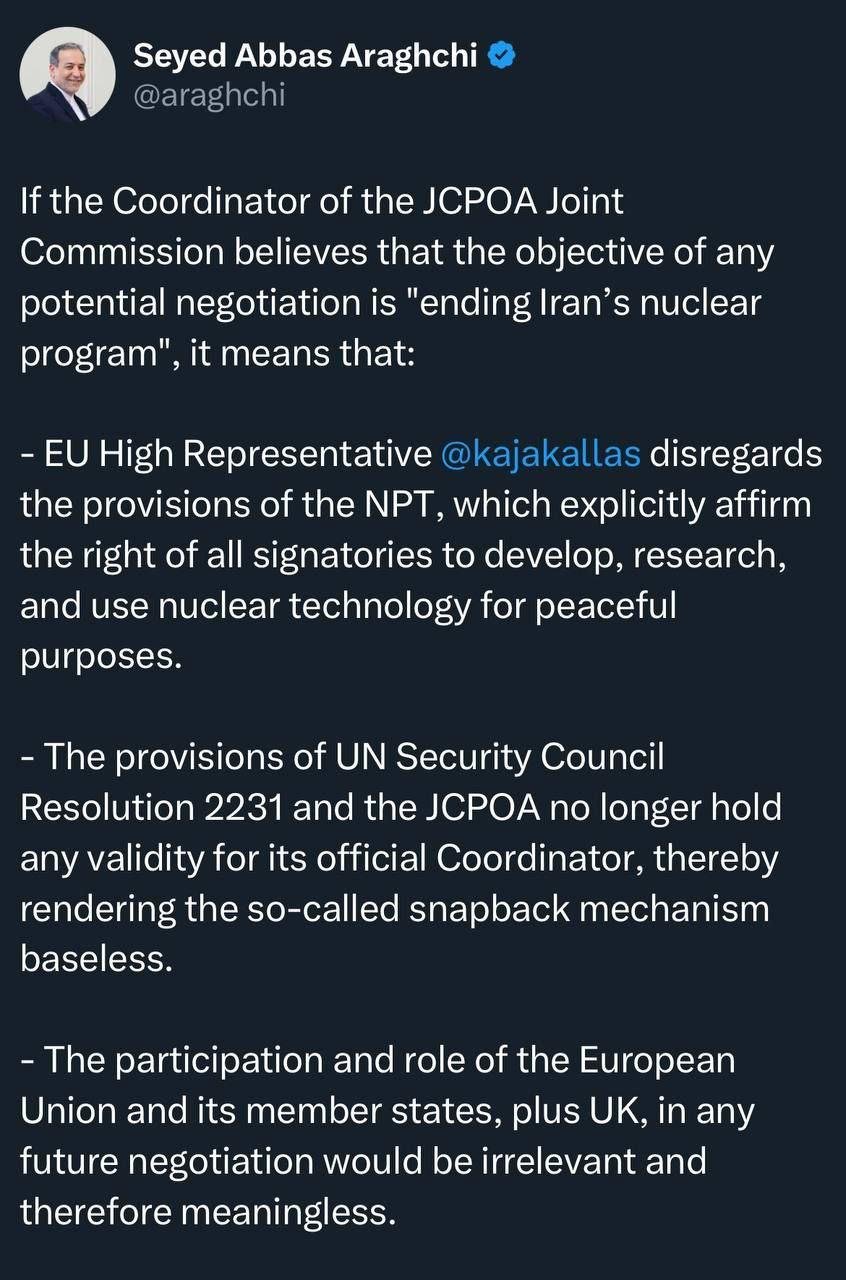Viewport: 846px width, 1280px height.
Task: Click "Resolution 2231" in the tweet
Action: (151, 808)
